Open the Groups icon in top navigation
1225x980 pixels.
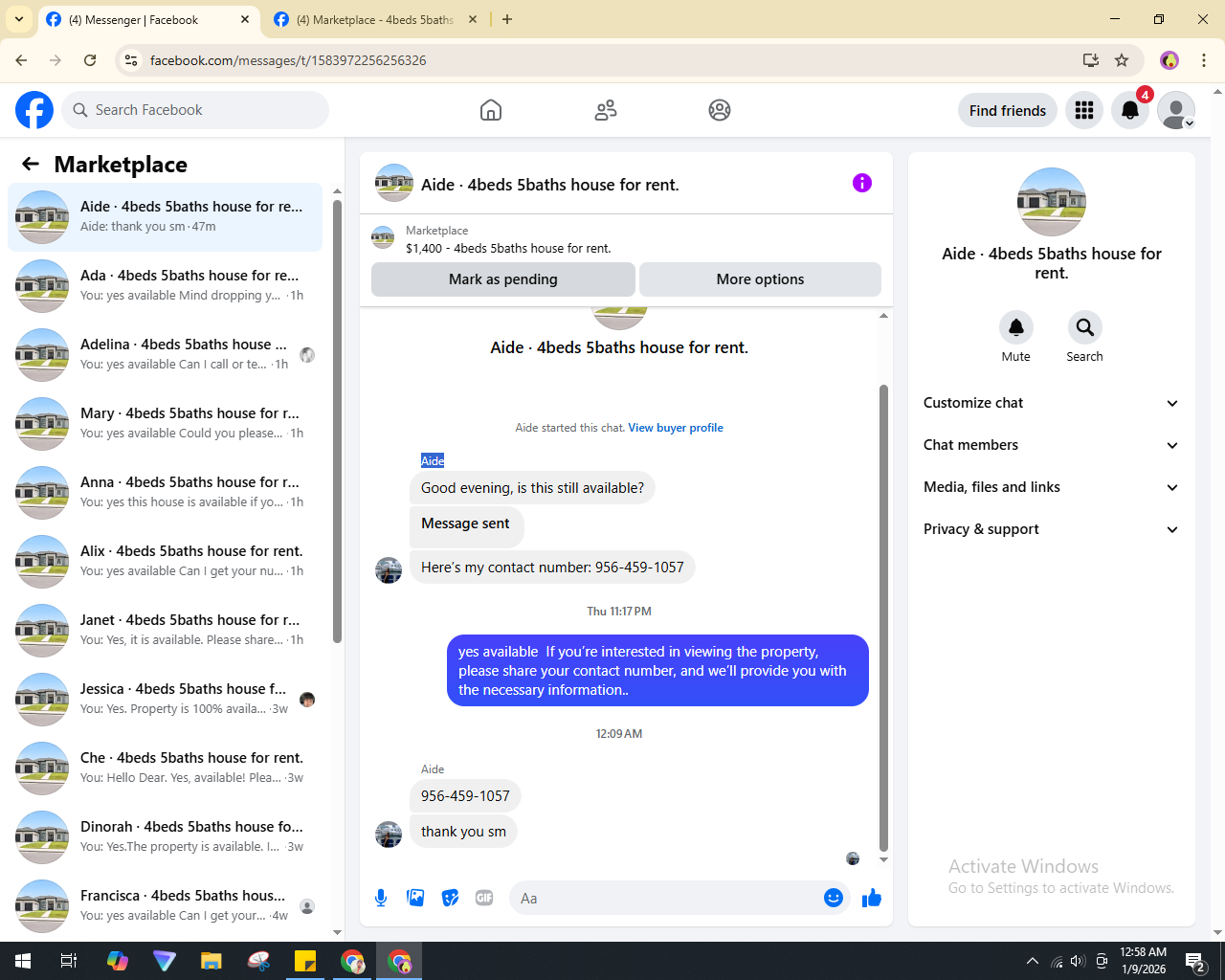click(720, 110)
